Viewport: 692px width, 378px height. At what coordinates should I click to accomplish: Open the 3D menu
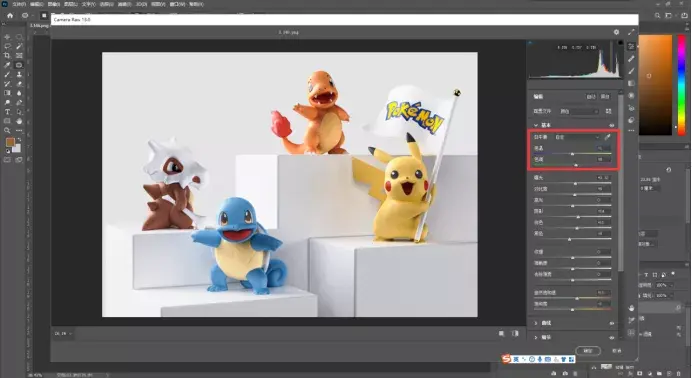(141, 4)
